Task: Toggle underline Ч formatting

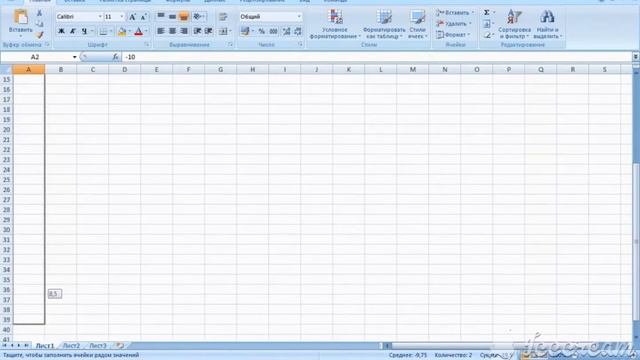Action: 84,31
